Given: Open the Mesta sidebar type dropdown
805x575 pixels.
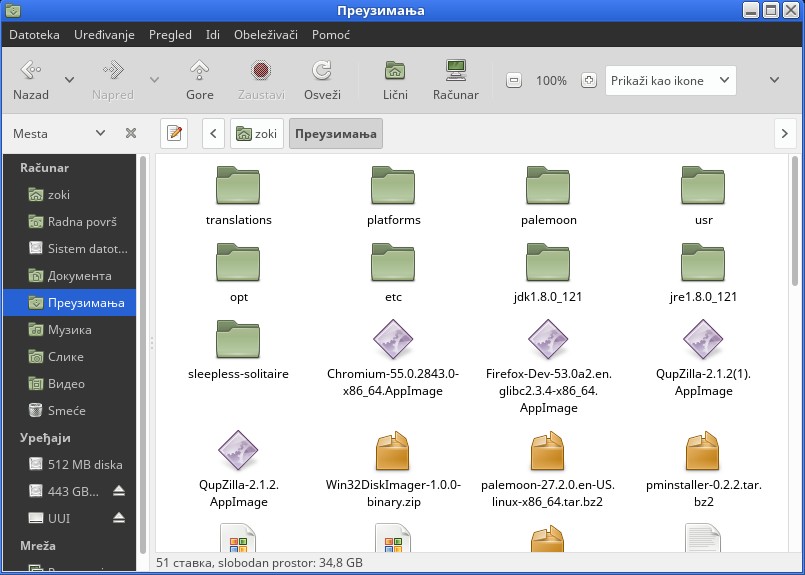Looking at the screenshot, I should 100,133.
